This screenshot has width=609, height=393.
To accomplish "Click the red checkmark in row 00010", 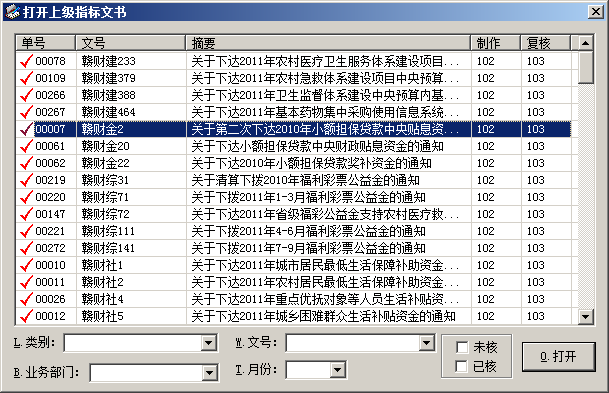I will (26, 265).
